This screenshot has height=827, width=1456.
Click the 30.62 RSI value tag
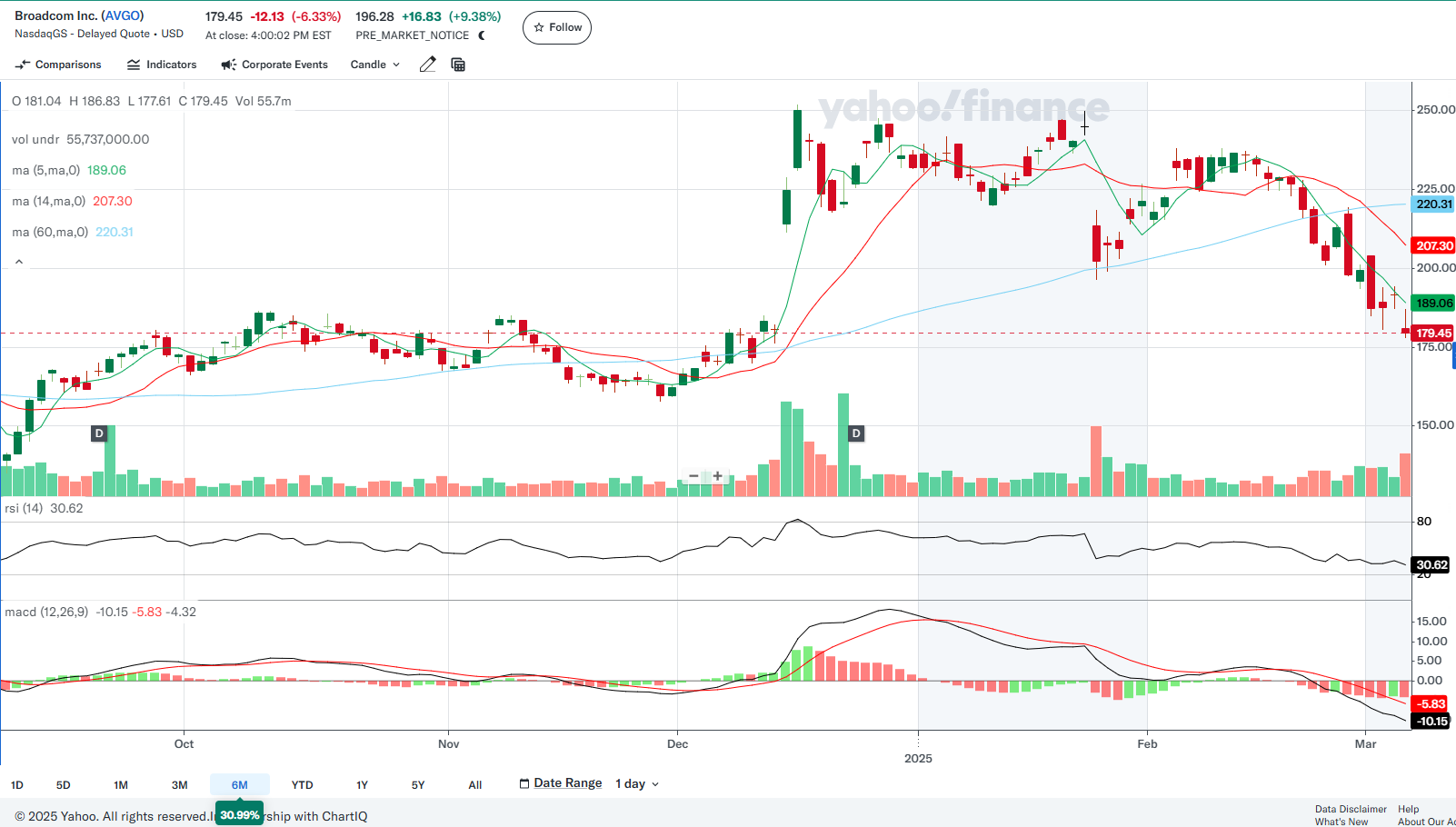coord(1431,565)
